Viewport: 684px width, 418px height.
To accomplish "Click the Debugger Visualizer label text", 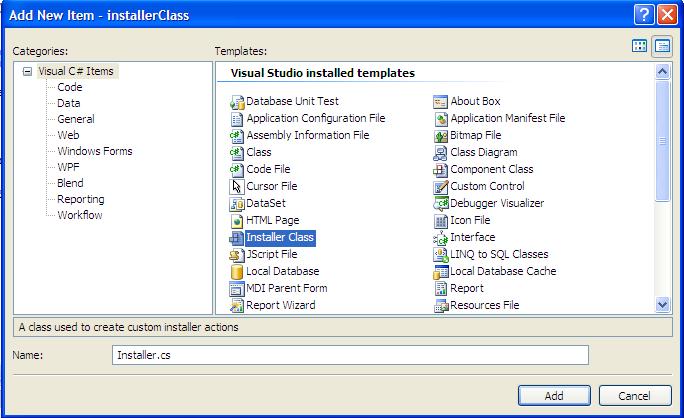I will [497, 203].
